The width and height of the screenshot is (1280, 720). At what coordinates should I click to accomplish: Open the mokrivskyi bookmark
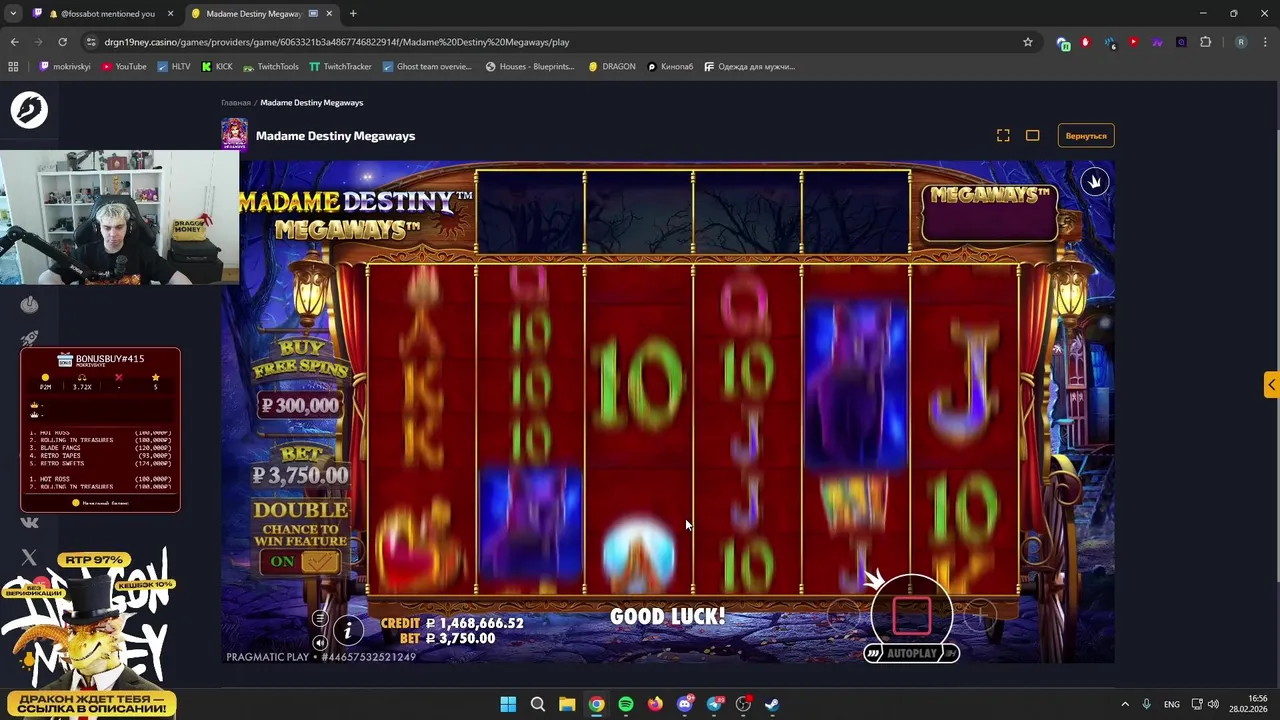(x=64, y=67)
